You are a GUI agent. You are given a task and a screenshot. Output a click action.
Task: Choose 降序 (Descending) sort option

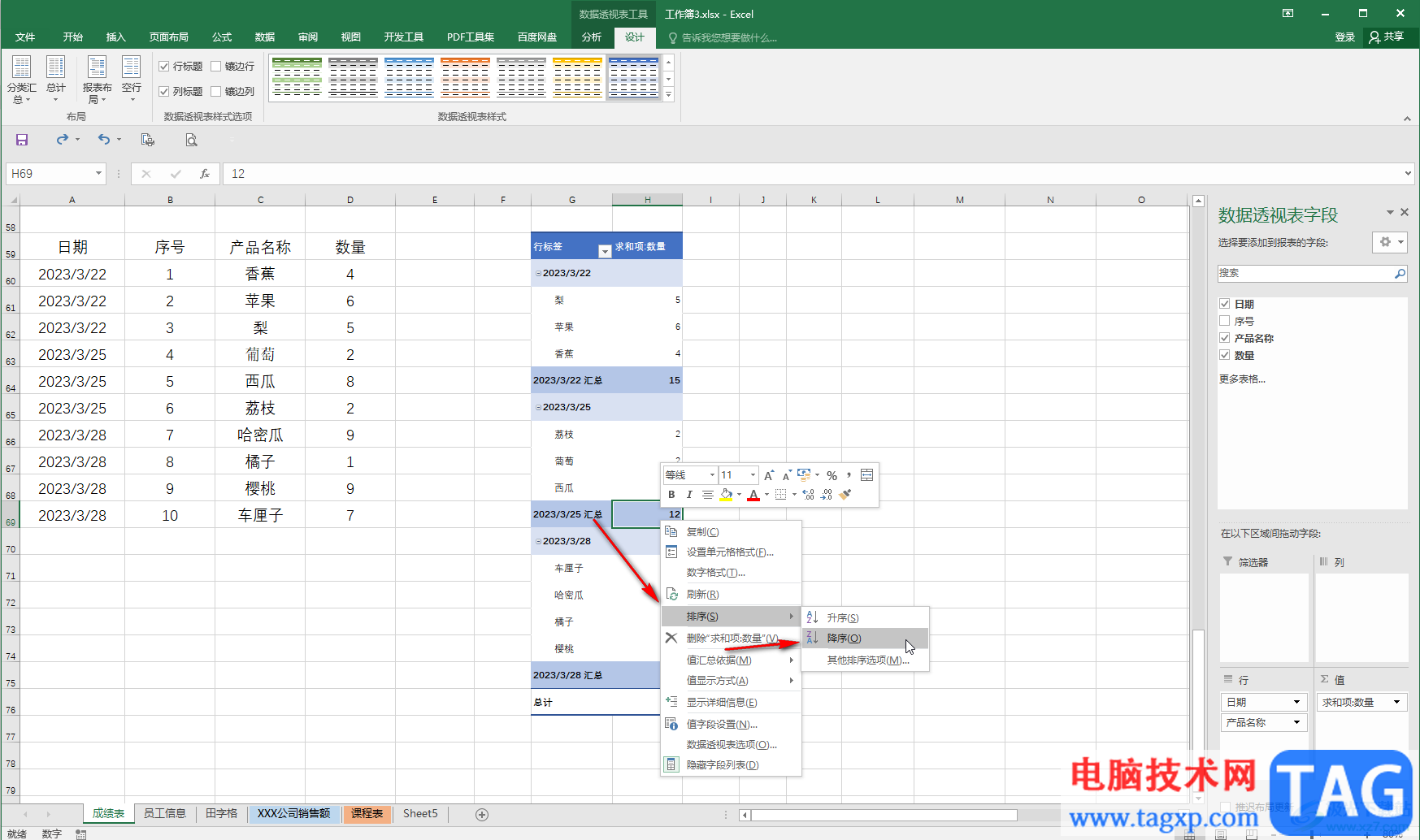point(865,639)
